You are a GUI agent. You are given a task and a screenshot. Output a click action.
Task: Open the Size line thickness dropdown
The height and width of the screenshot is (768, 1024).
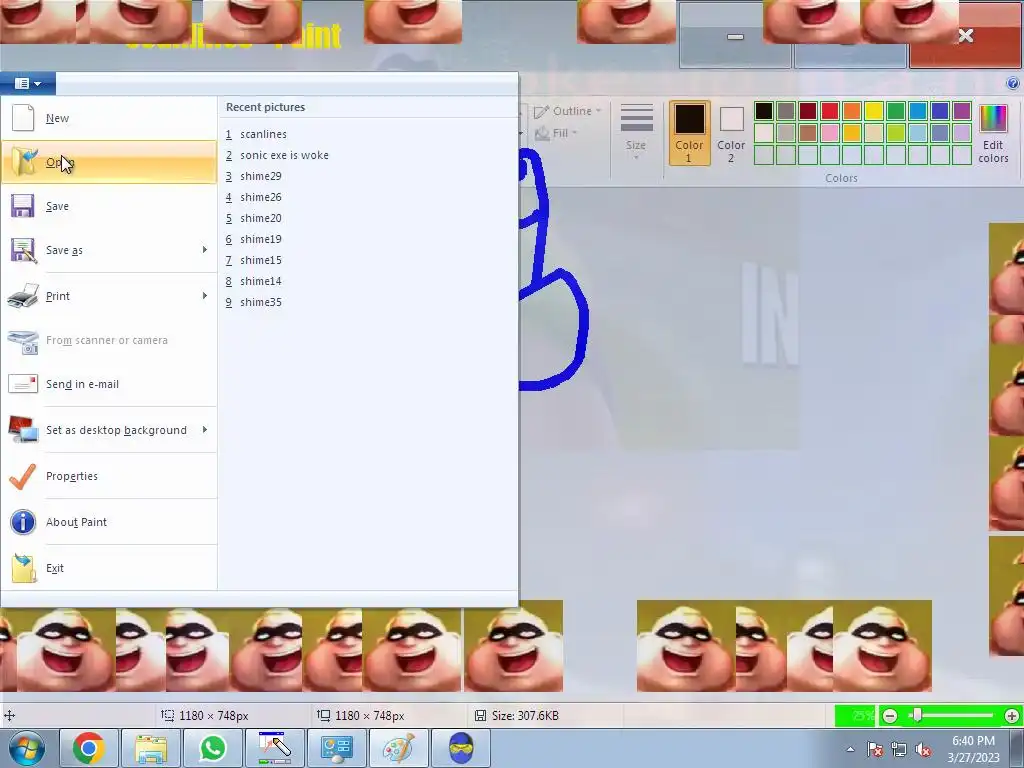pyautogui.click(x=636, y=133)
